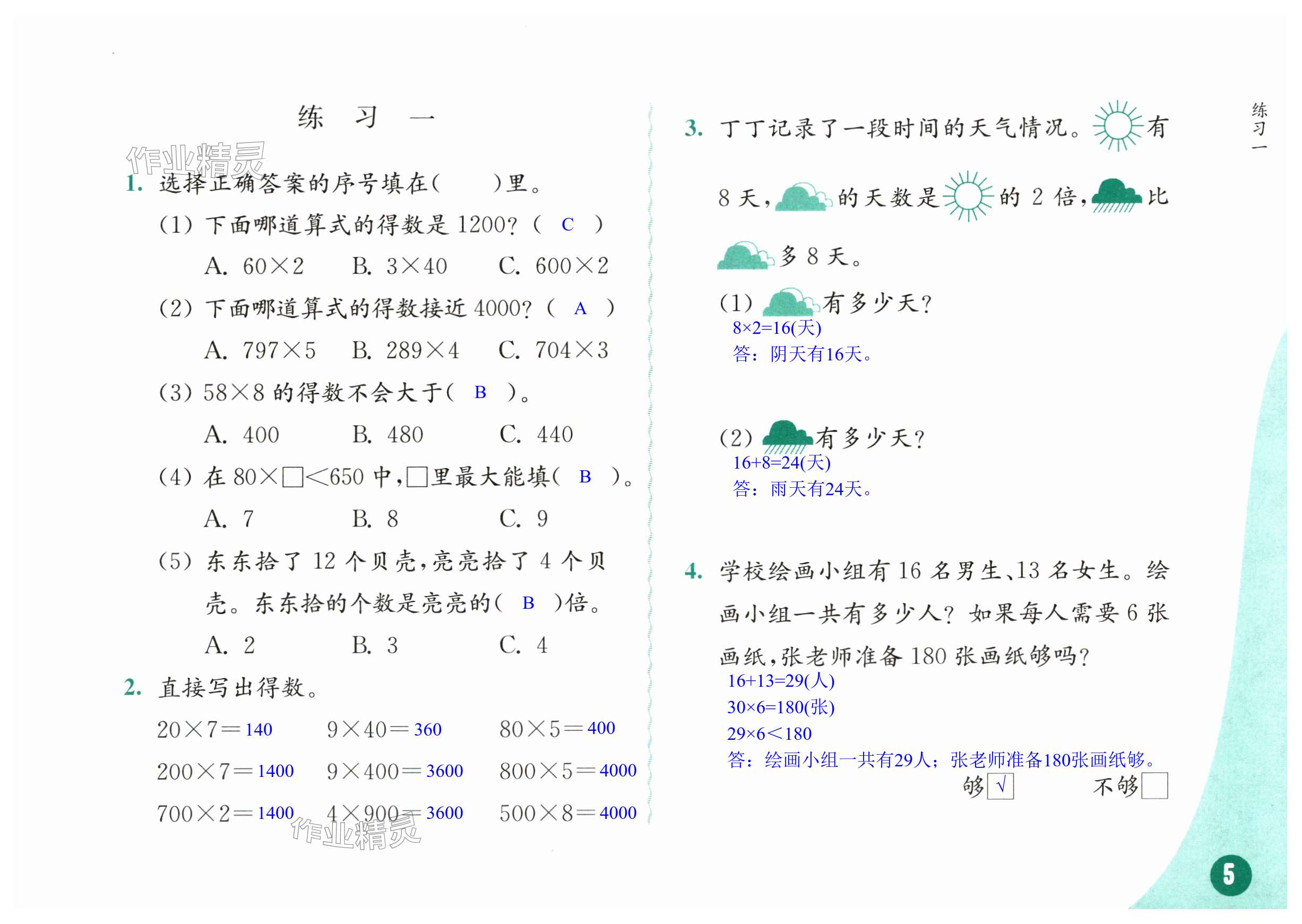Click option C. 440
Image resolution: width=1302 pixels, height=924 pixels.
(x=536, y=435)
